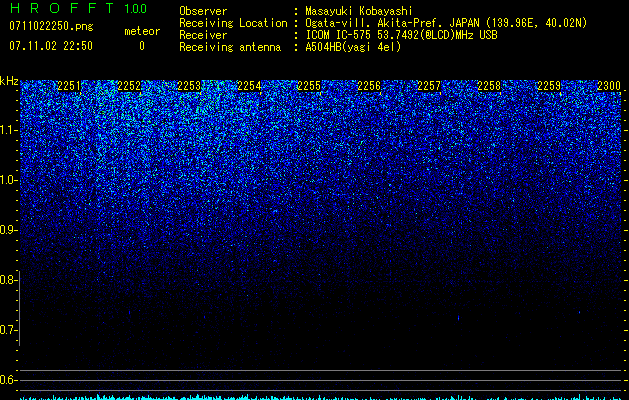629x400 pixels.
Task: Click the 2251 time marker
Action: 69,86
